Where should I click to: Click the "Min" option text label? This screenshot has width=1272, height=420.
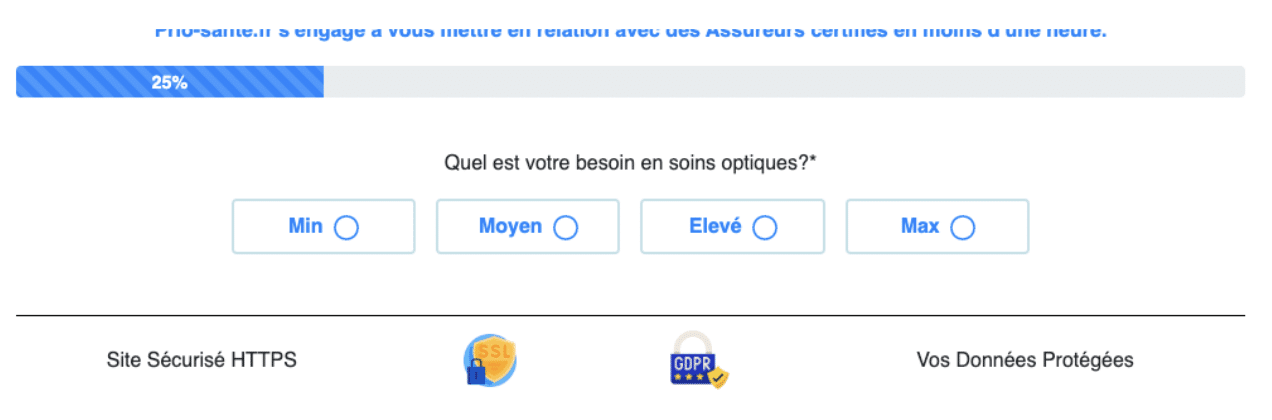click(x=305, y=227)
